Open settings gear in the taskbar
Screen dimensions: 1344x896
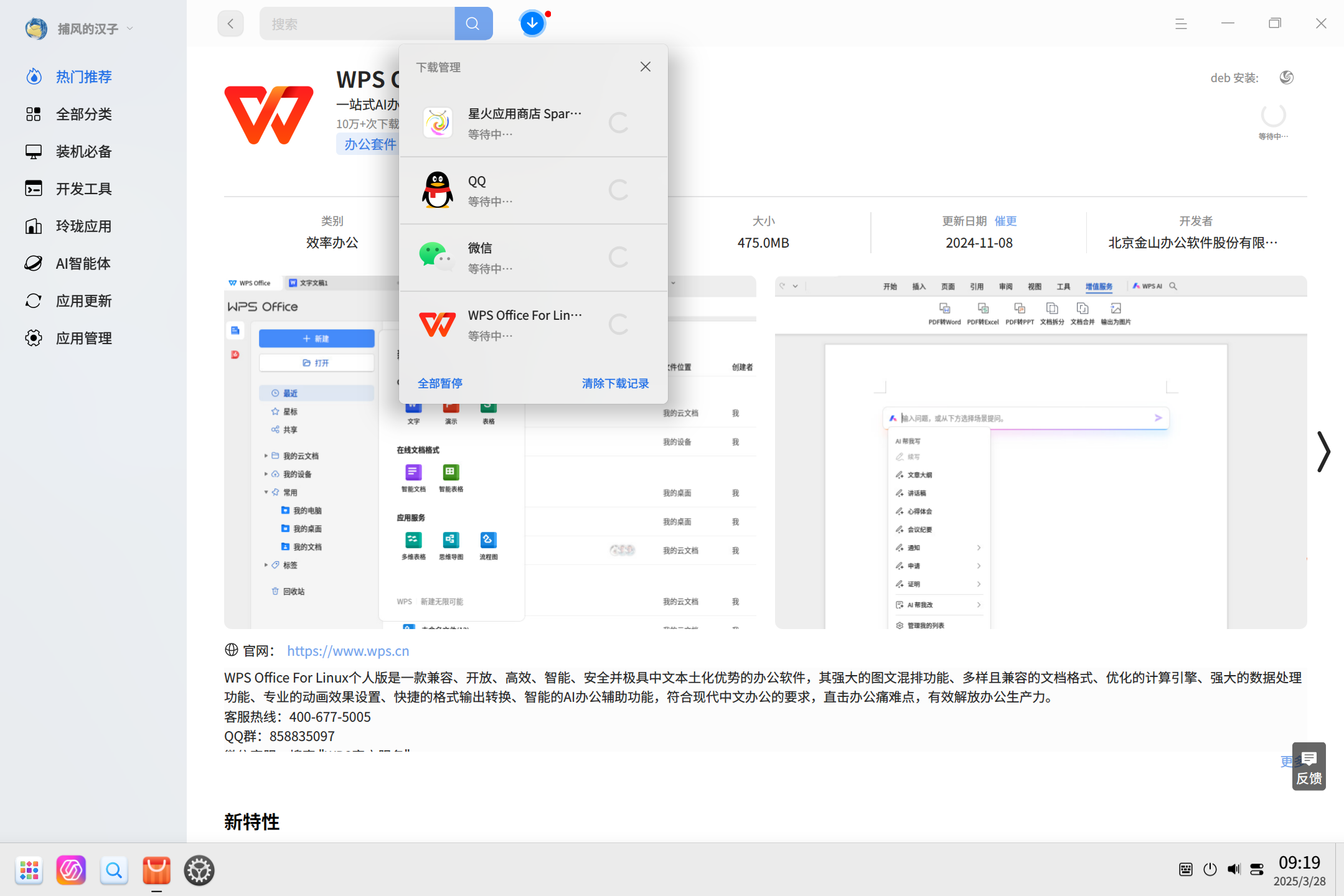click(199, 870)
